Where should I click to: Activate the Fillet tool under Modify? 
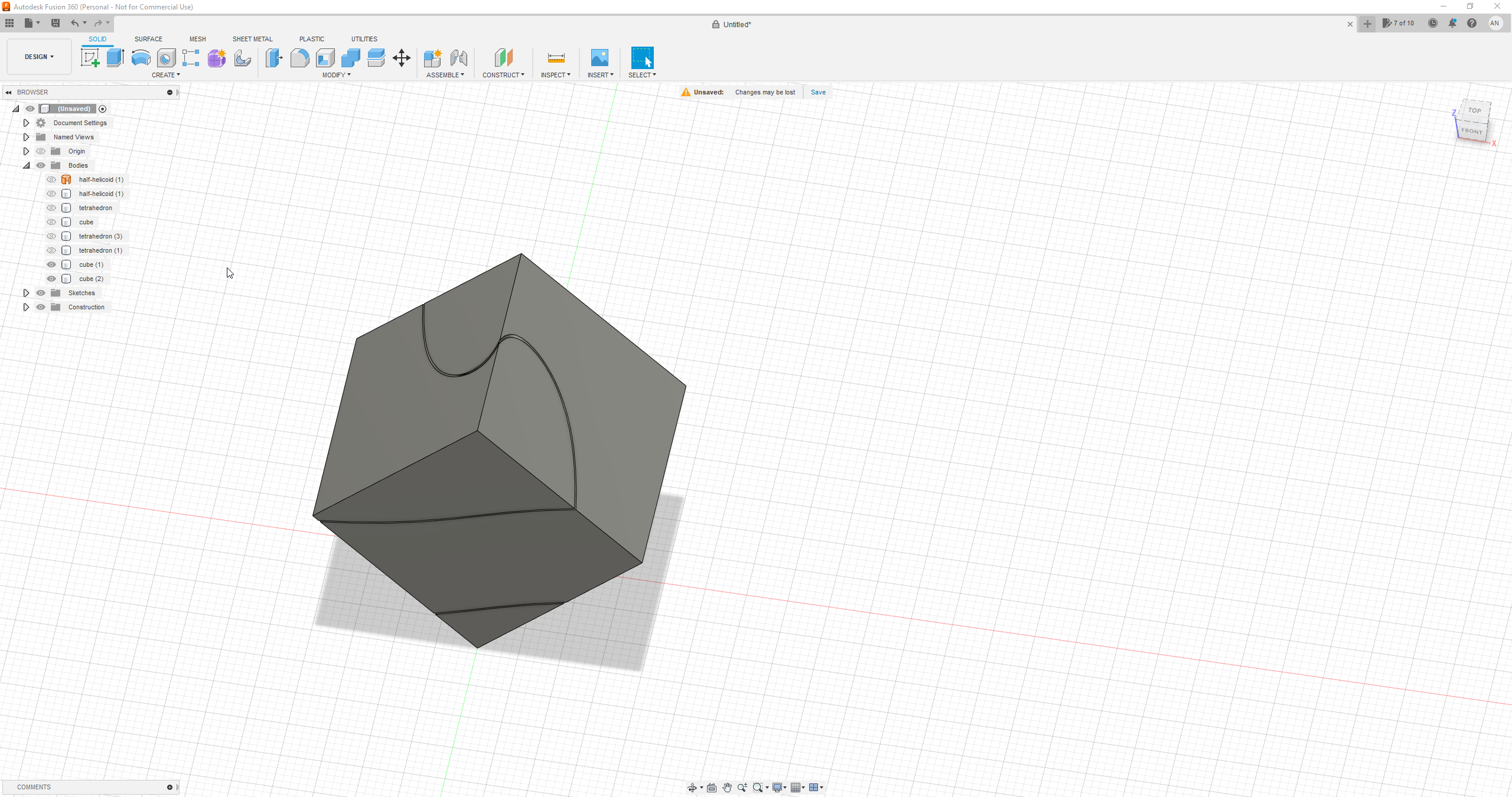[299, 58]
